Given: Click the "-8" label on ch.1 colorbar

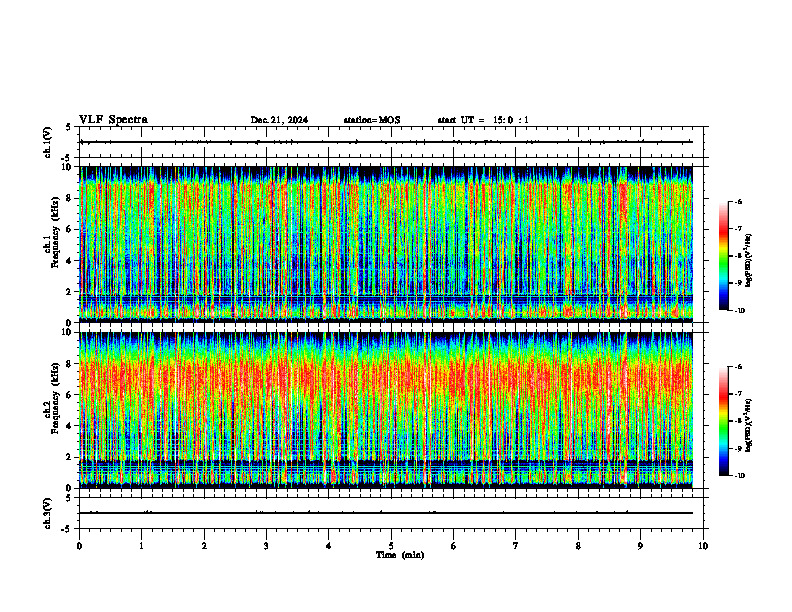Looking at the screenshot, I should 738,256.
